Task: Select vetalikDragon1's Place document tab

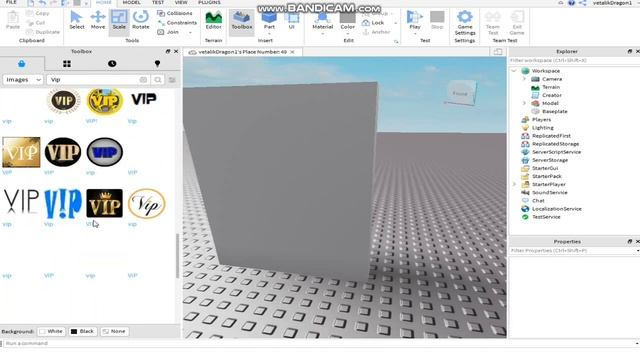Action: (x=242, y=52)
